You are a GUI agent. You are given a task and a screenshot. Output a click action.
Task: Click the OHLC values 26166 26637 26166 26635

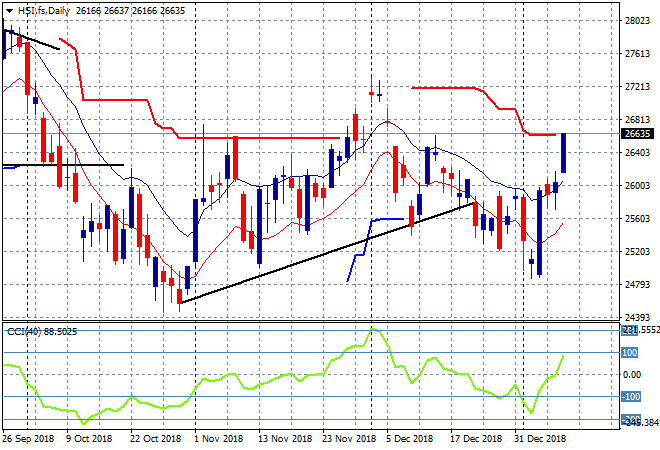click(130, 11)
